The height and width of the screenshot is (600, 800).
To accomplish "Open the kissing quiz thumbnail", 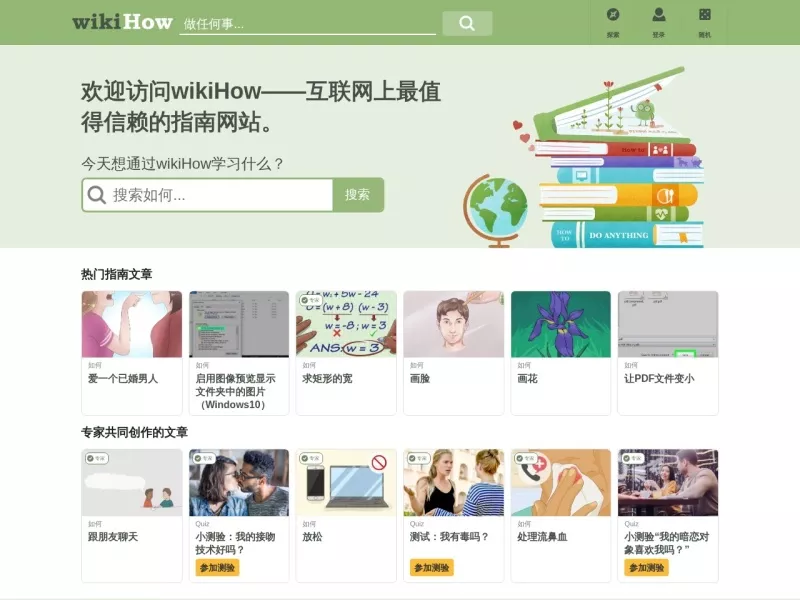I will coord(239,483).
